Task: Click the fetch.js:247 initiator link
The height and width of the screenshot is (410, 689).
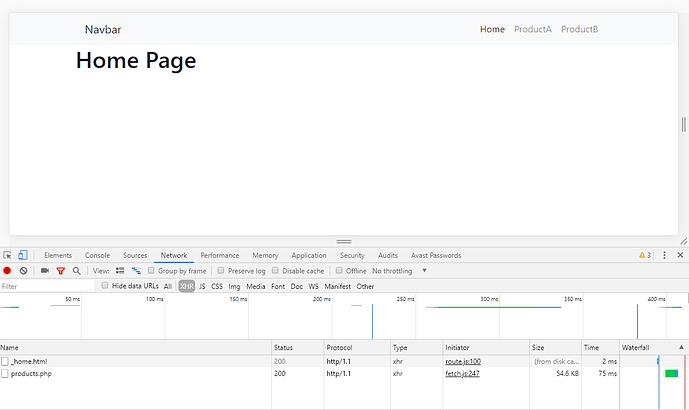Action: [x=463, y=373]
